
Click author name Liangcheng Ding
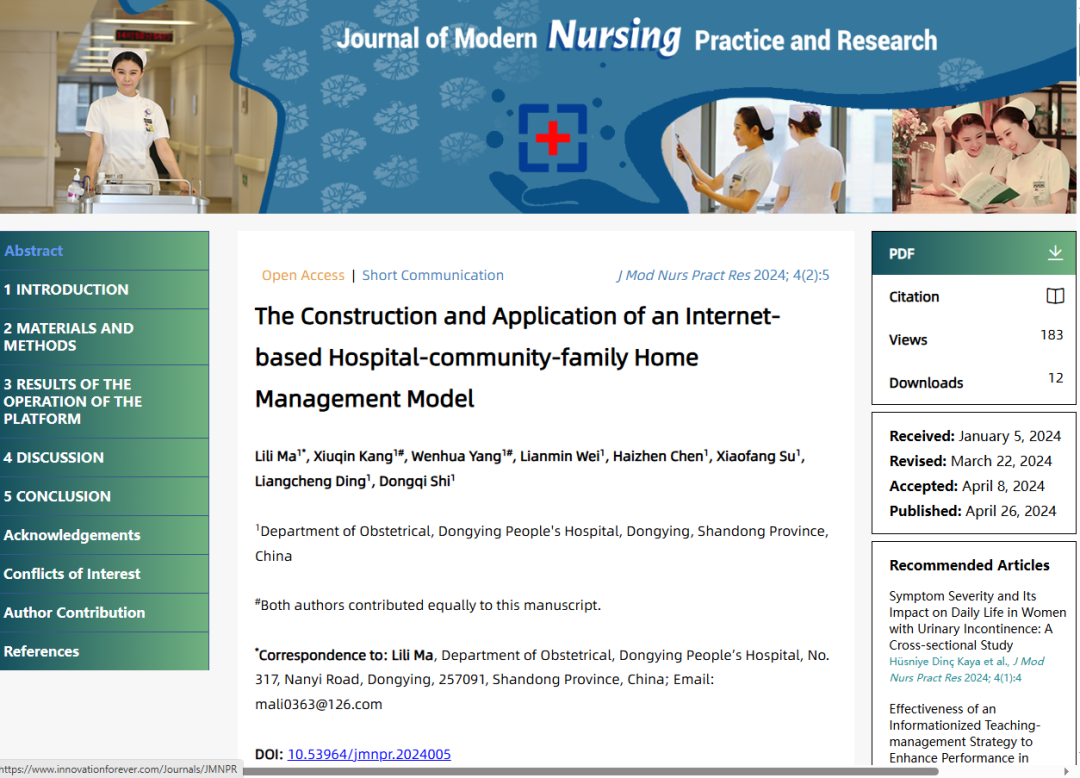click(310, 481)
